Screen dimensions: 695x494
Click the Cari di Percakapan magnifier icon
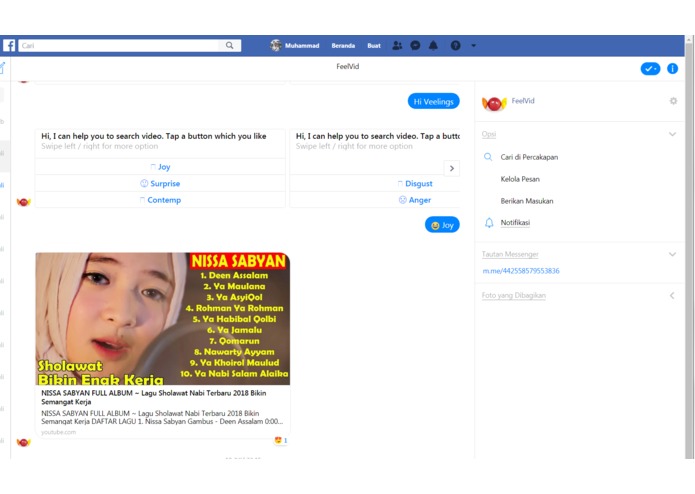click(488, 157)
